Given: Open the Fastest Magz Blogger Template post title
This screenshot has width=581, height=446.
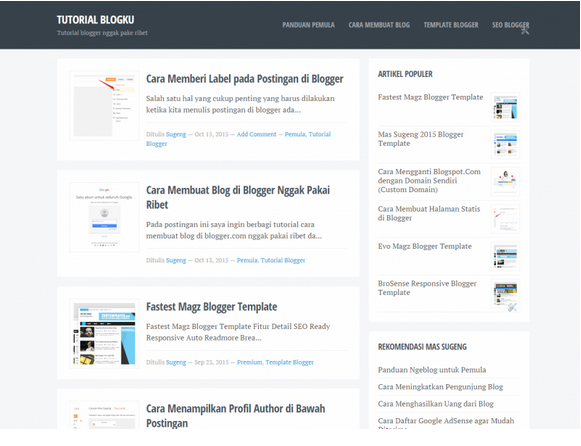Looking at the screenshot, I should (212, 307).
